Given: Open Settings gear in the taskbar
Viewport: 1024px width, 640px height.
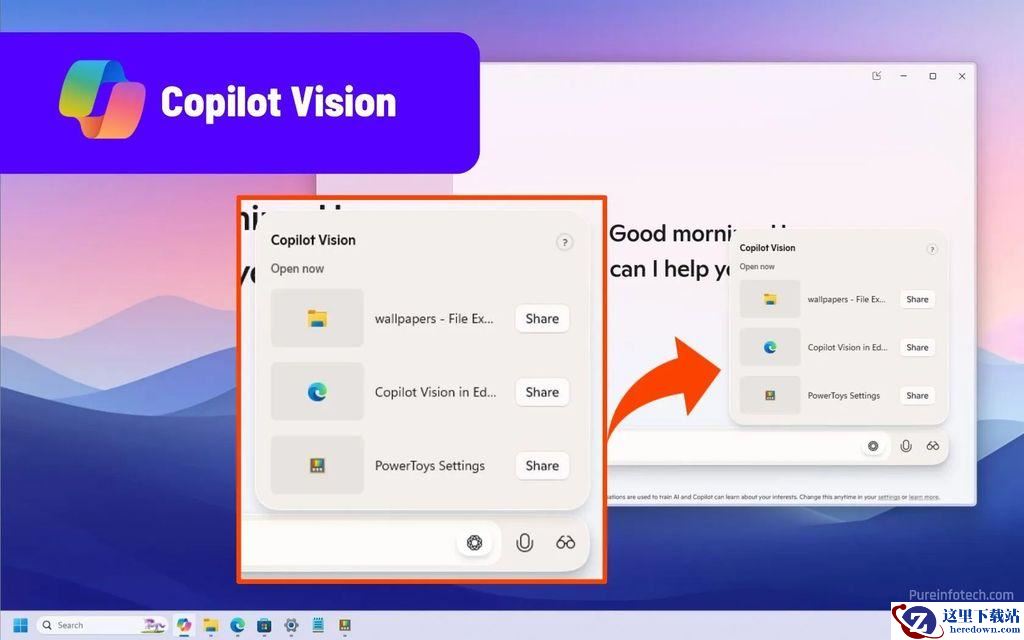Looking at the screenshot, I should point(291,625).
